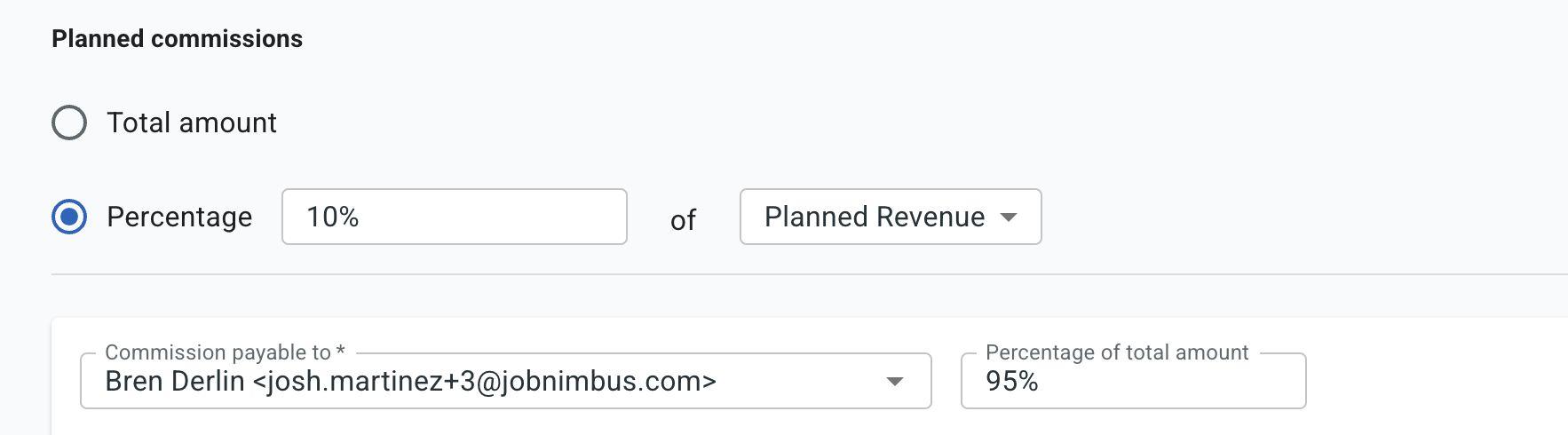Click the 'Planned Revenue' text in the selector

pos(875,217)
